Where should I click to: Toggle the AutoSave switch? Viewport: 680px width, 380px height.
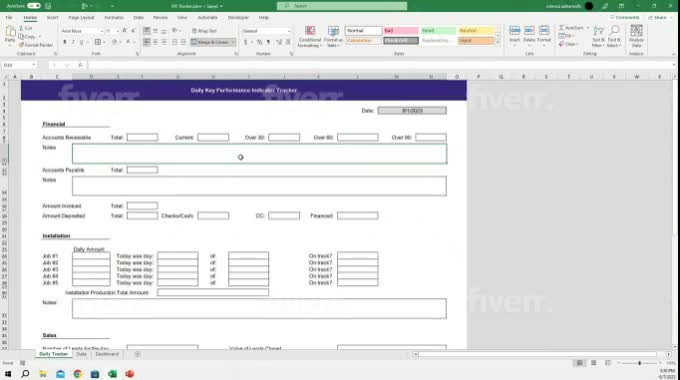pyautogui.click(x=33, y=6)
